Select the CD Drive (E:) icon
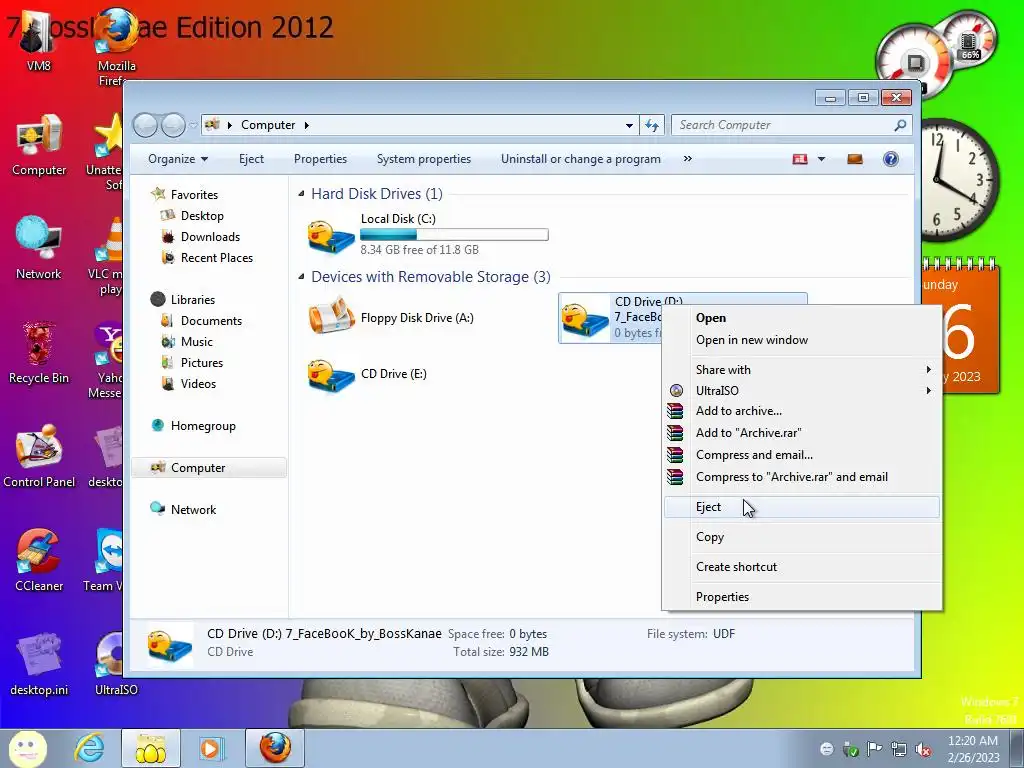1024x768 pixels. coord(331,376)
